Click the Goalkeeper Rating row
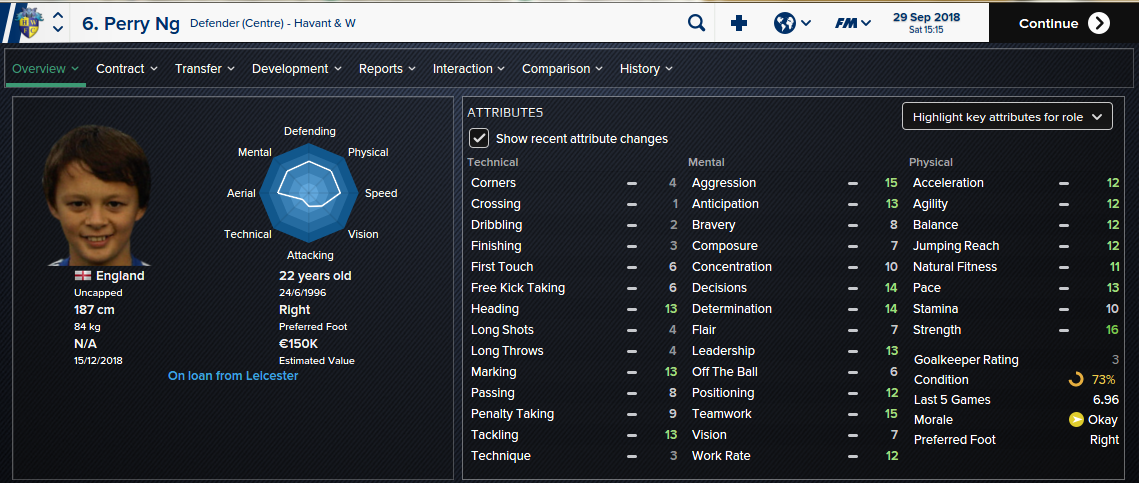The width and height of the screenshot is (1139, 483). click(x=1016, y=360)
